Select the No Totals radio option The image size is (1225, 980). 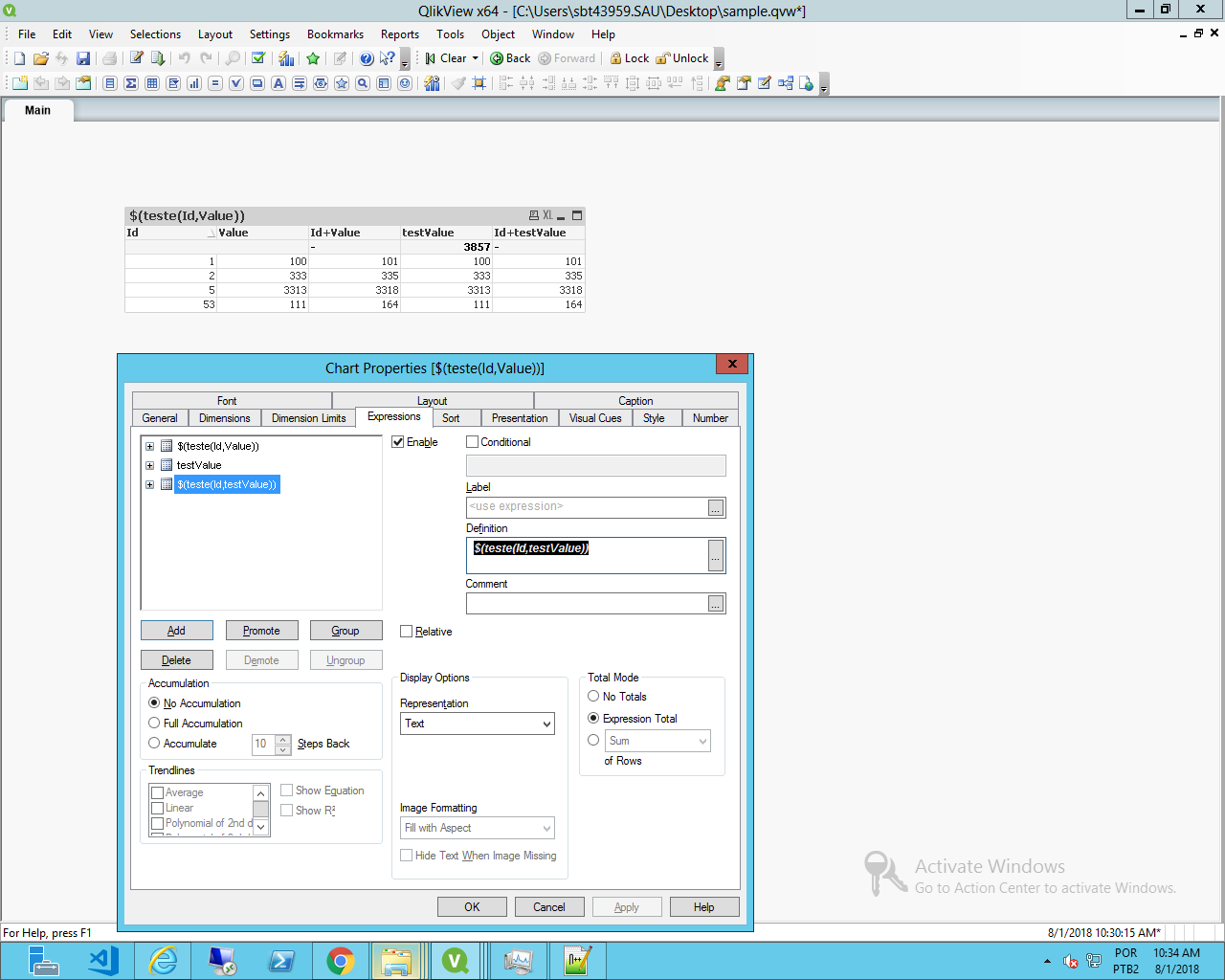593,697
